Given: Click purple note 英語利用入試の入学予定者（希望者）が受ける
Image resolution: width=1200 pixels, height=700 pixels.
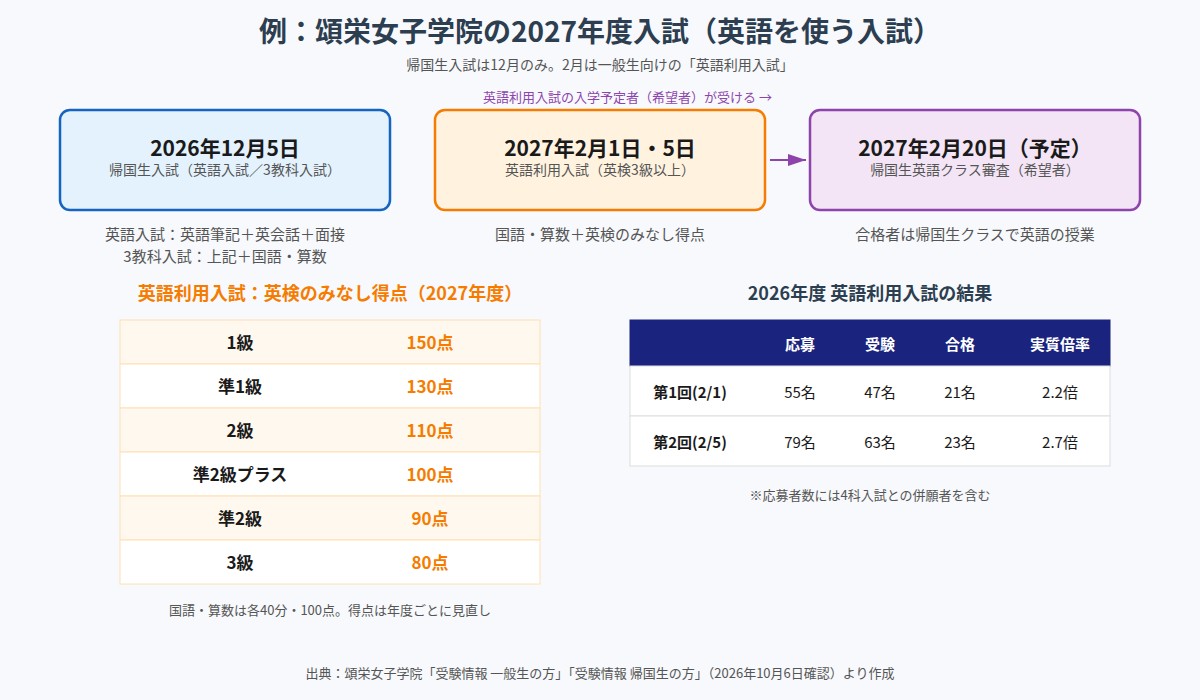Looking at the screenshot, I should [x=620, y=97].
